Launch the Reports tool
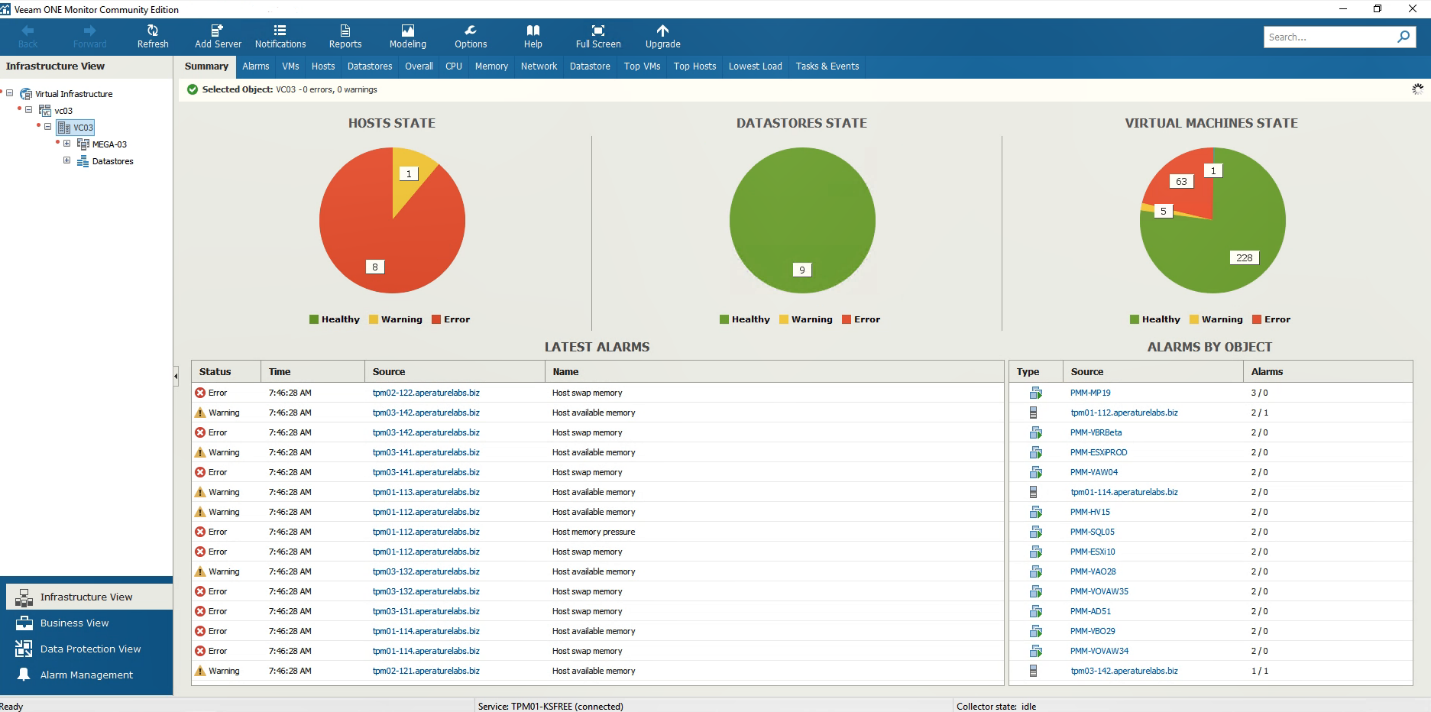 (x=345, y=38)
